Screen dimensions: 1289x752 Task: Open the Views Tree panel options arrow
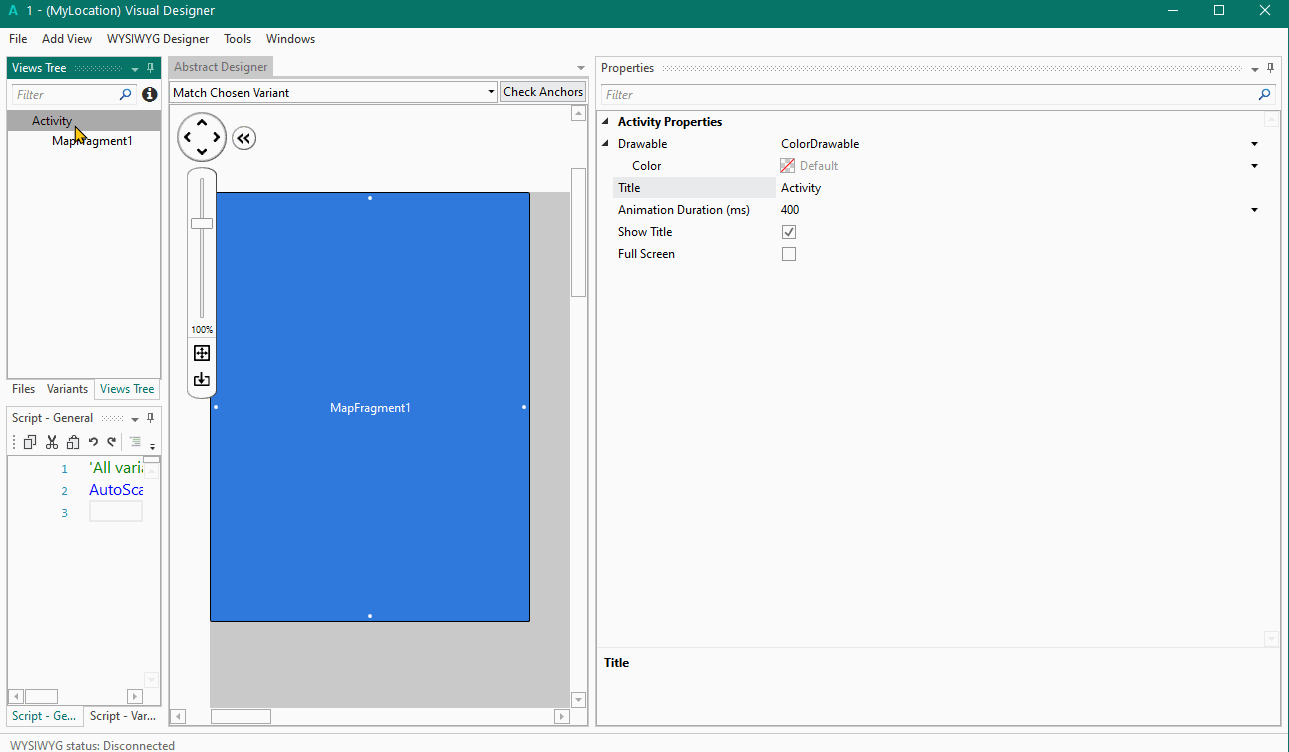click(135, 69)
